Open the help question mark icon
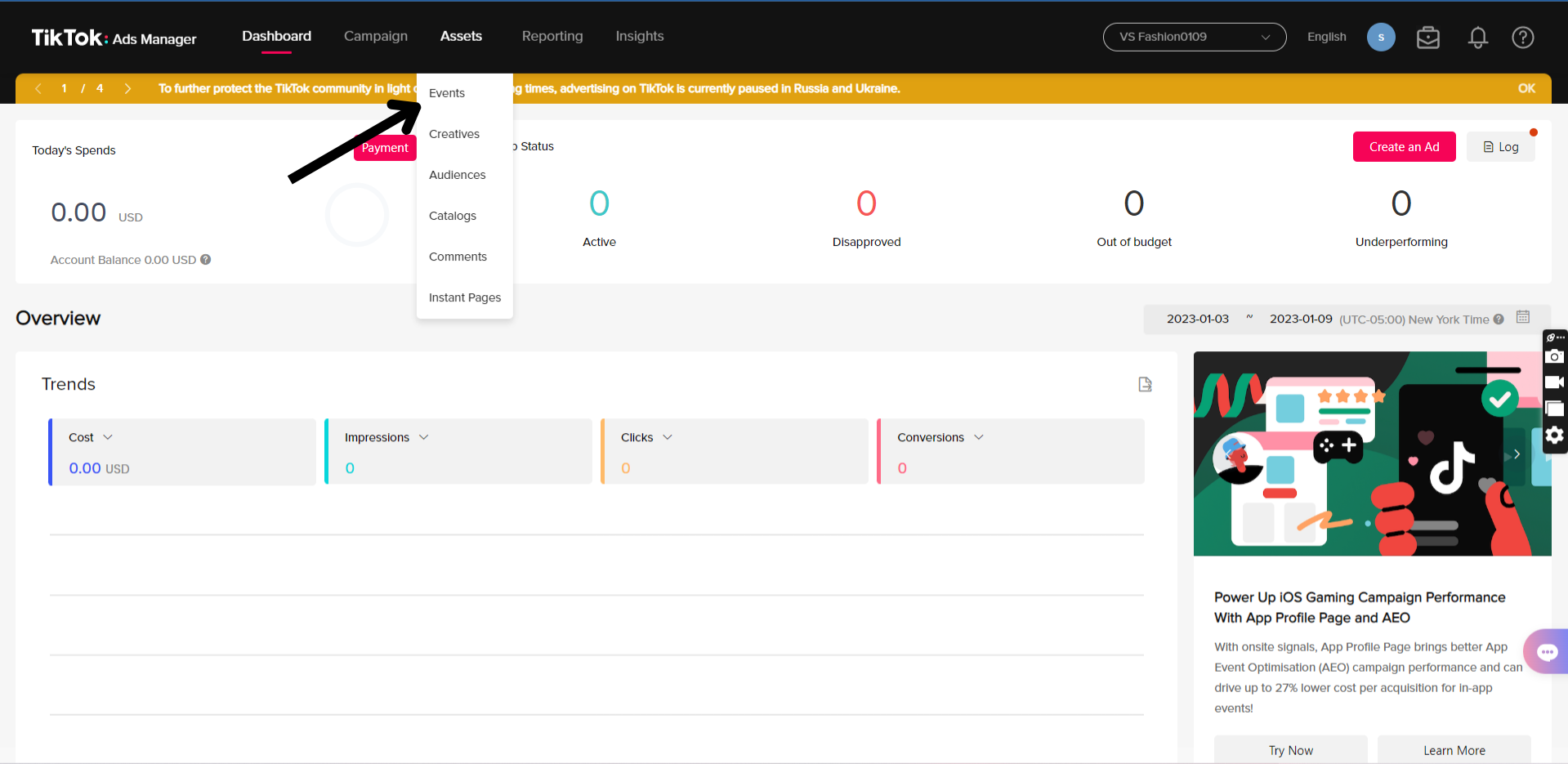Image resolution: width=1568 pixels, height=764 pixels. click(1522, 38)
